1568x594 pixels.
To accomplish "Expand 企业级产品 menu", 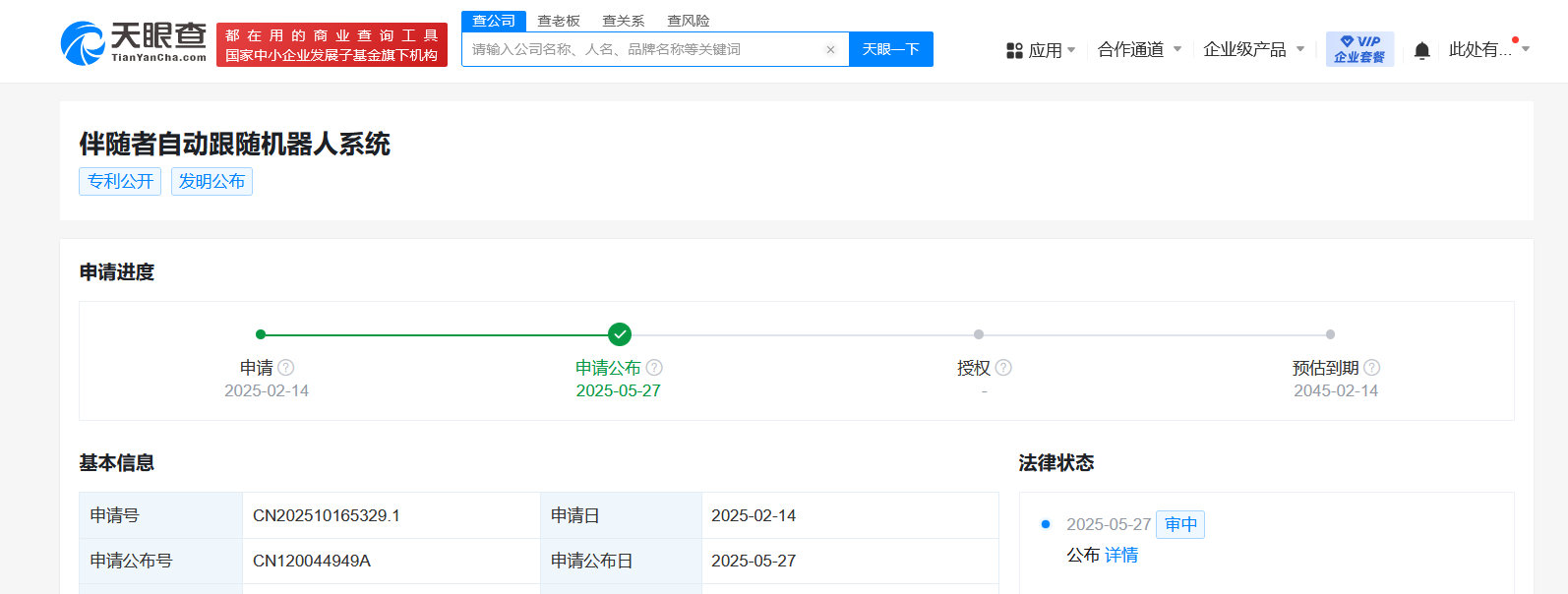I will coord(1253,49).
